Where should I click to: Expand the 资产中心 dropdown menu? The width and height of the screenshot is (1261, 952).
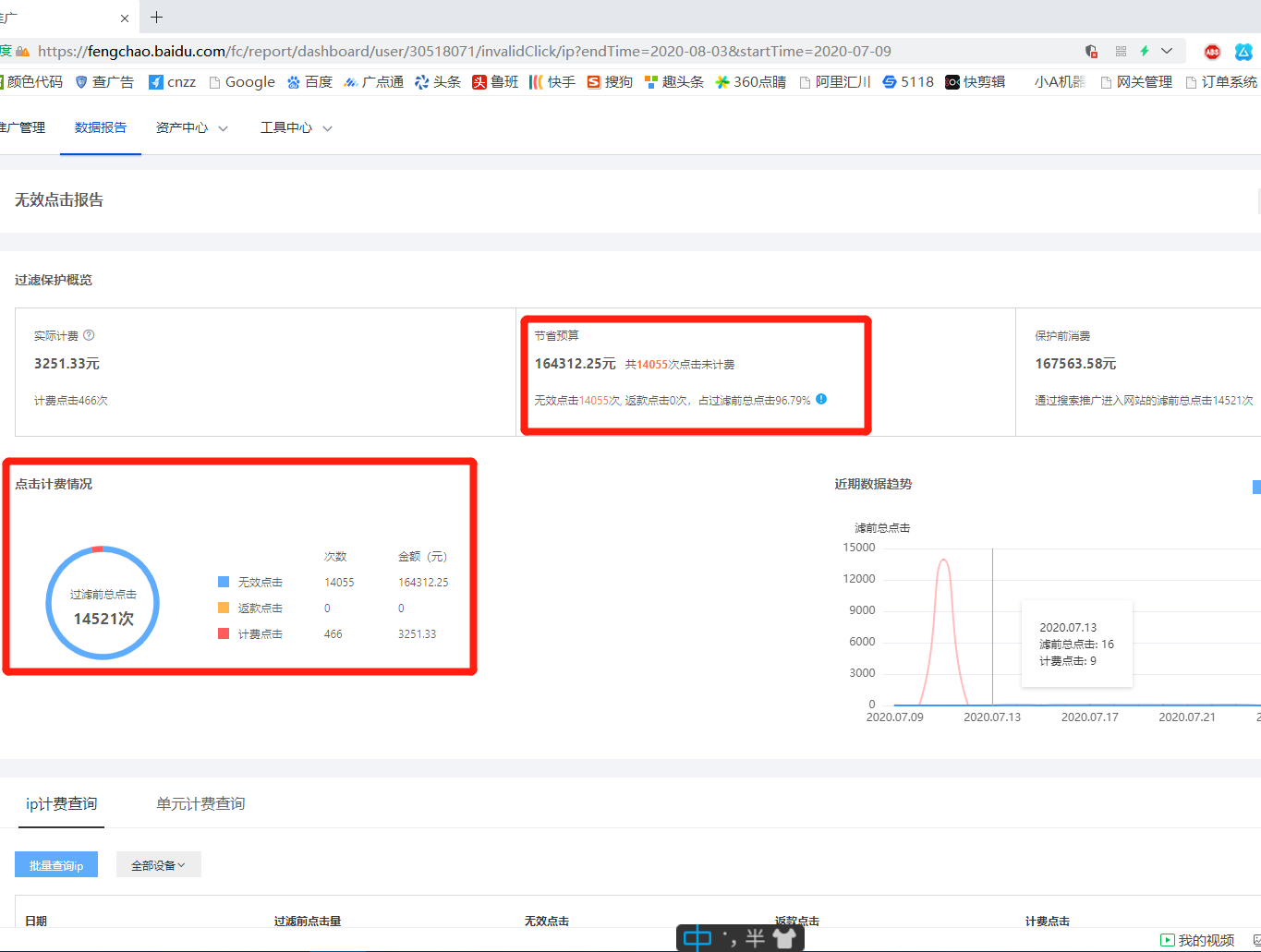point(191,128)
